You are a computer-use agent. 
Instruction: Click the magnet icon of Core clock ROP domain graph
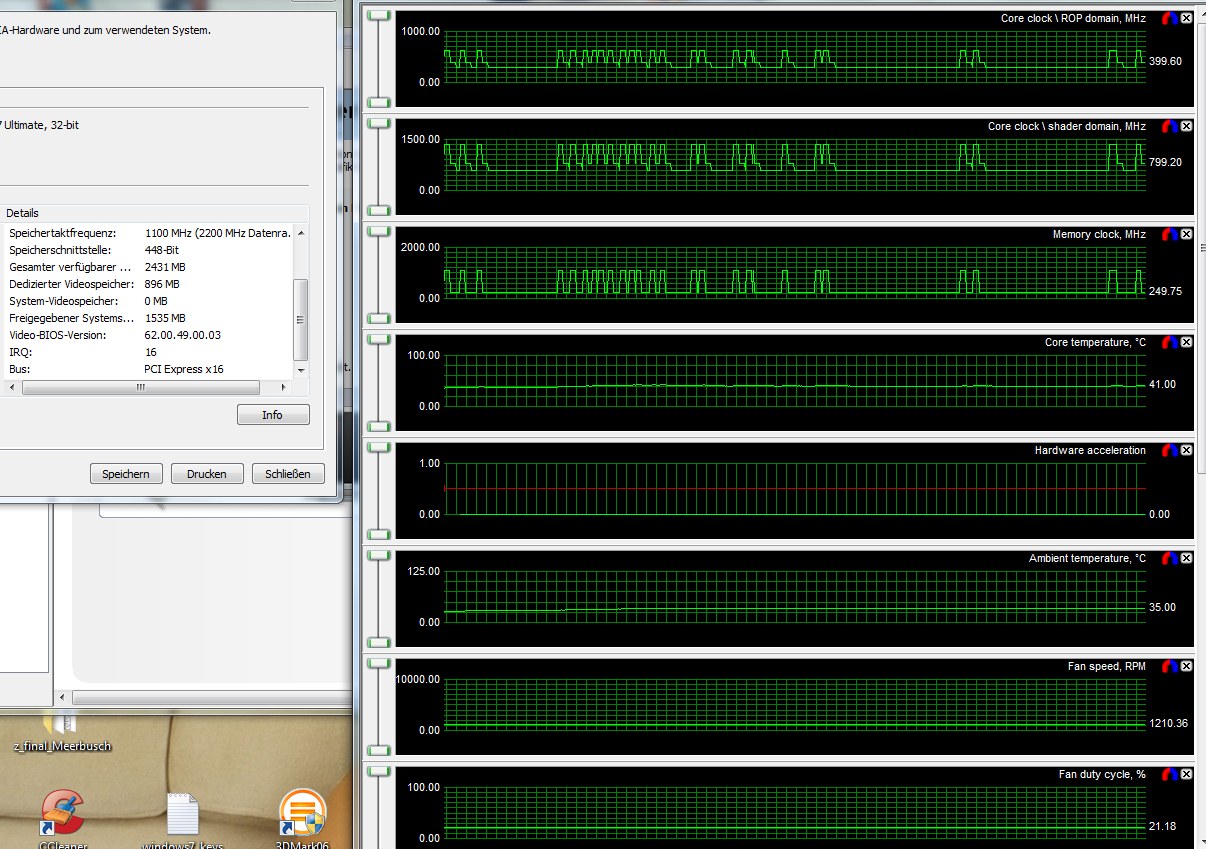point(1168,18)
